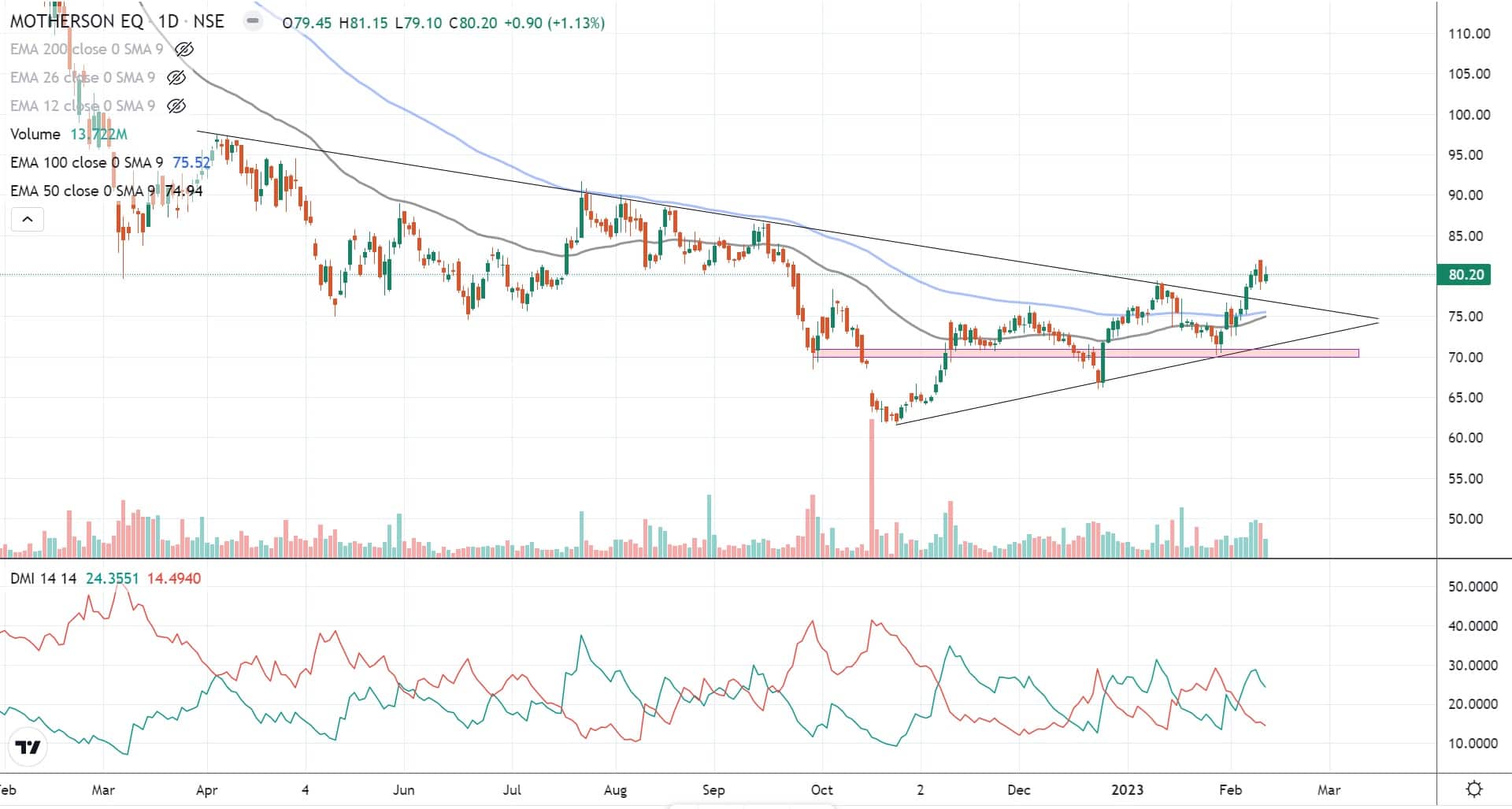The height and width of the screenshot is (809, 1512).
Task: Click the Oct label on time axis
Action: pyautogui.click(x=821, y=789)
